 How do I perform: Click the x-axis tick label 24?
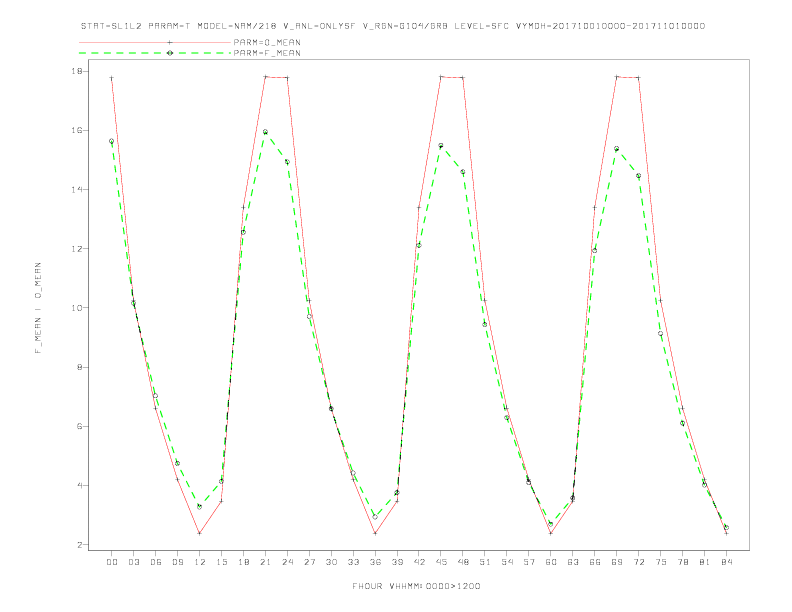pos(287,562)
